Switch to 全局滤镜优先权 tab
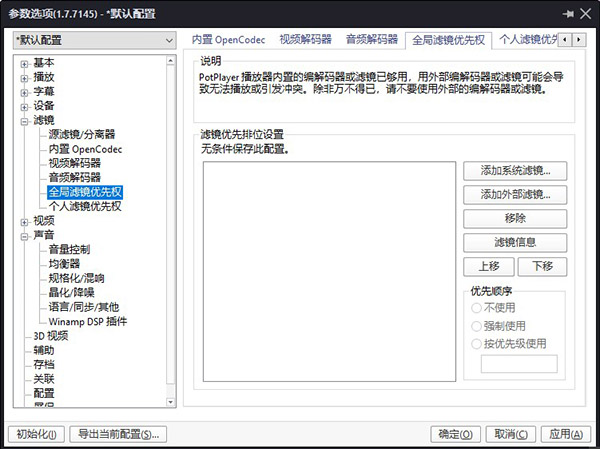This screenshot has width=600, height=449. coord(448,40)
